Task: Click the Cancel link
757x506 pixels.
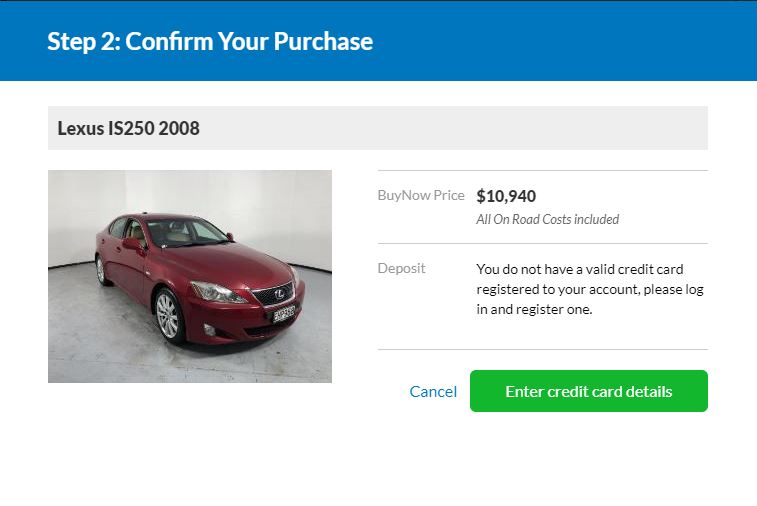Action: tap(433, 391)
